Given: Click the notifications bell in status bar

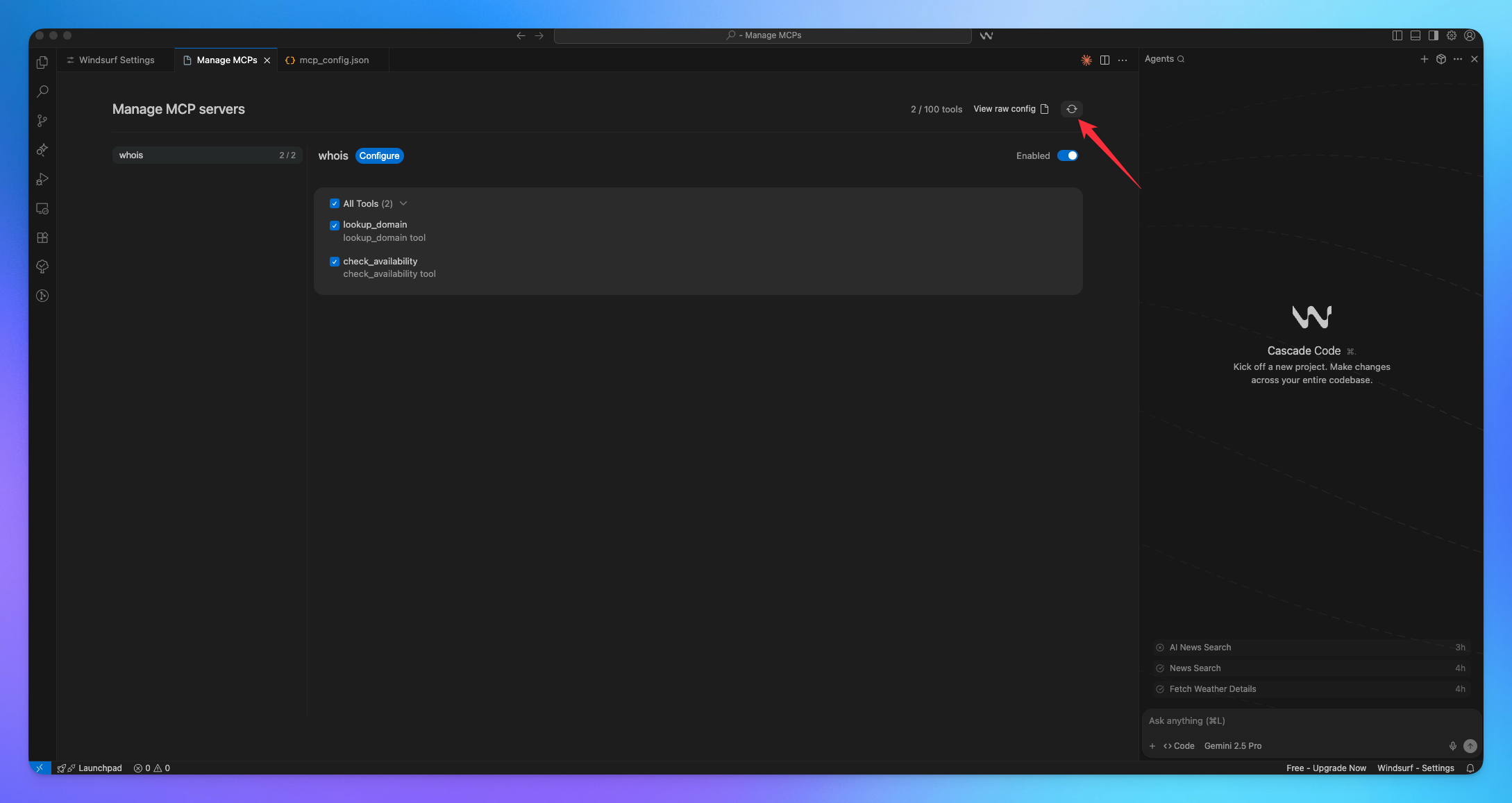Looking at the screenshot, I should (x=1470, y=768).
